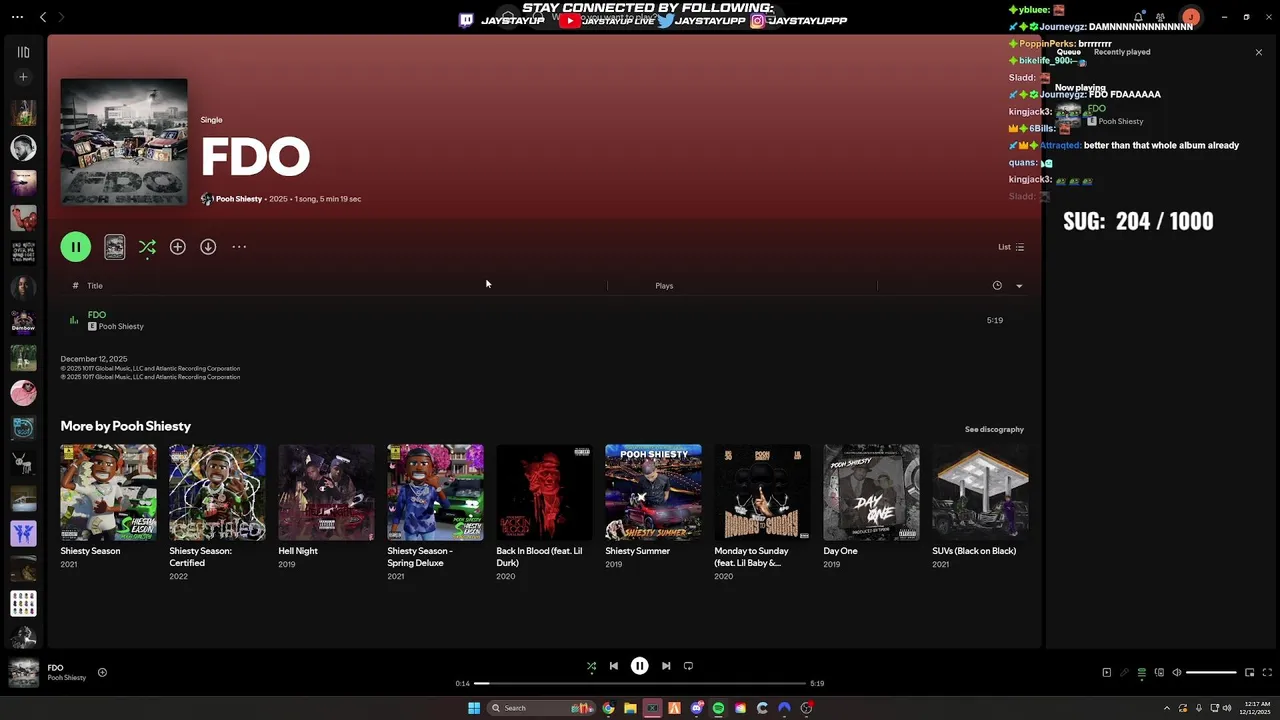This screenshot has width=1280, height=720.
Task: Open the notifications bell in Spotify
Action: (x=1138, y=17)
